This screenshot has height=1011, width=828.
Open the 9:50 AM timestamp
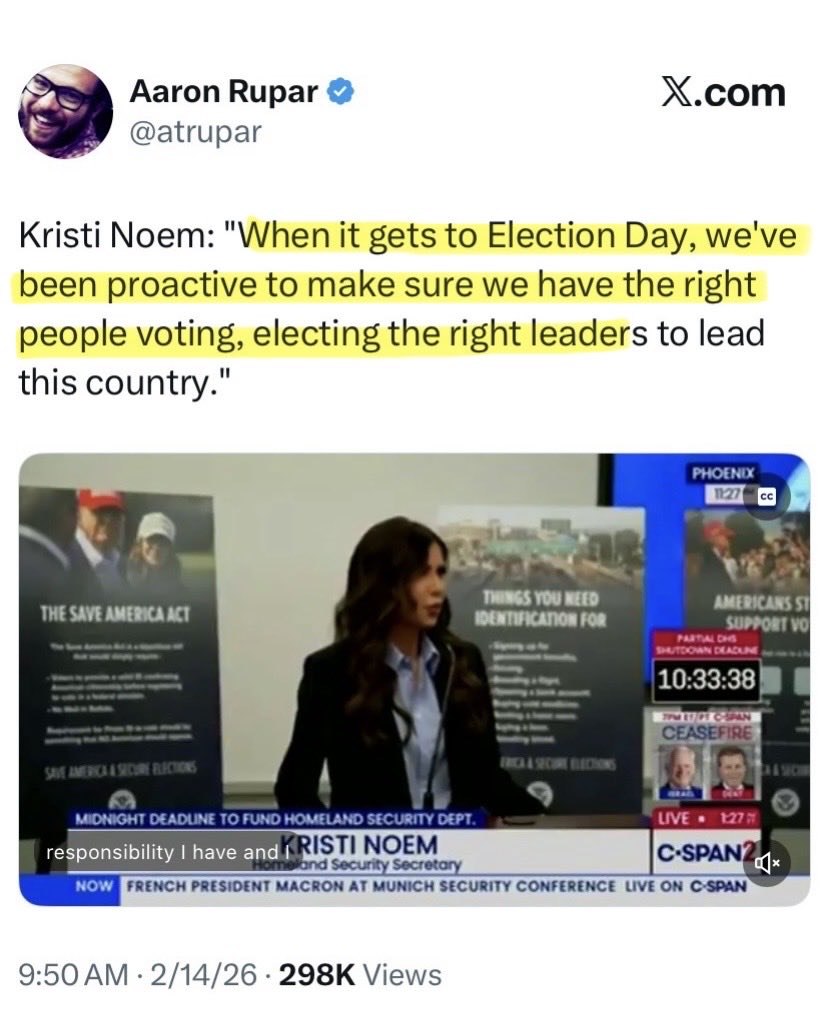74,974
